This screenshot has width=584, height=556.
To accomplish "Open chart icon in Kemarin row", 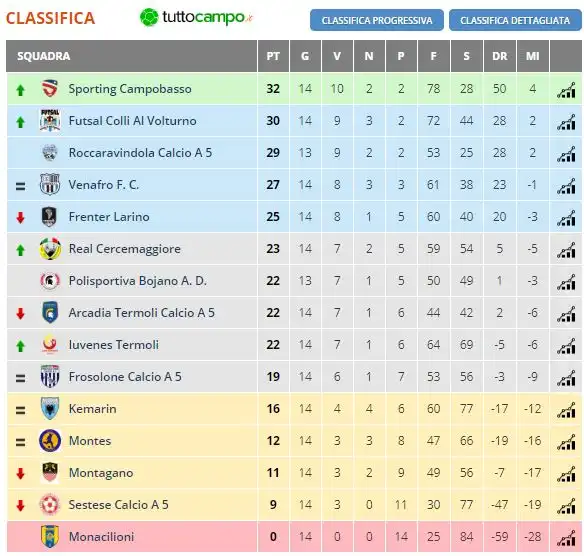I will click(x=566, y=410).
